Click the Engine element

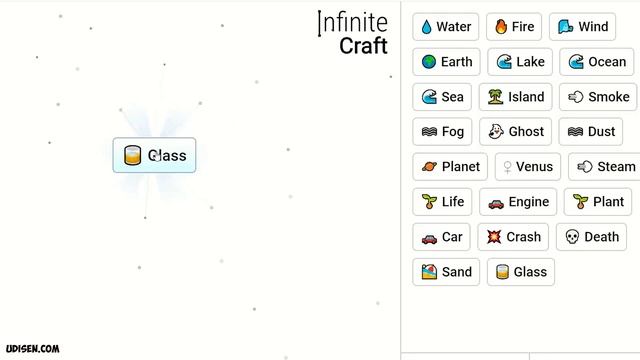(x=518, y=202)
